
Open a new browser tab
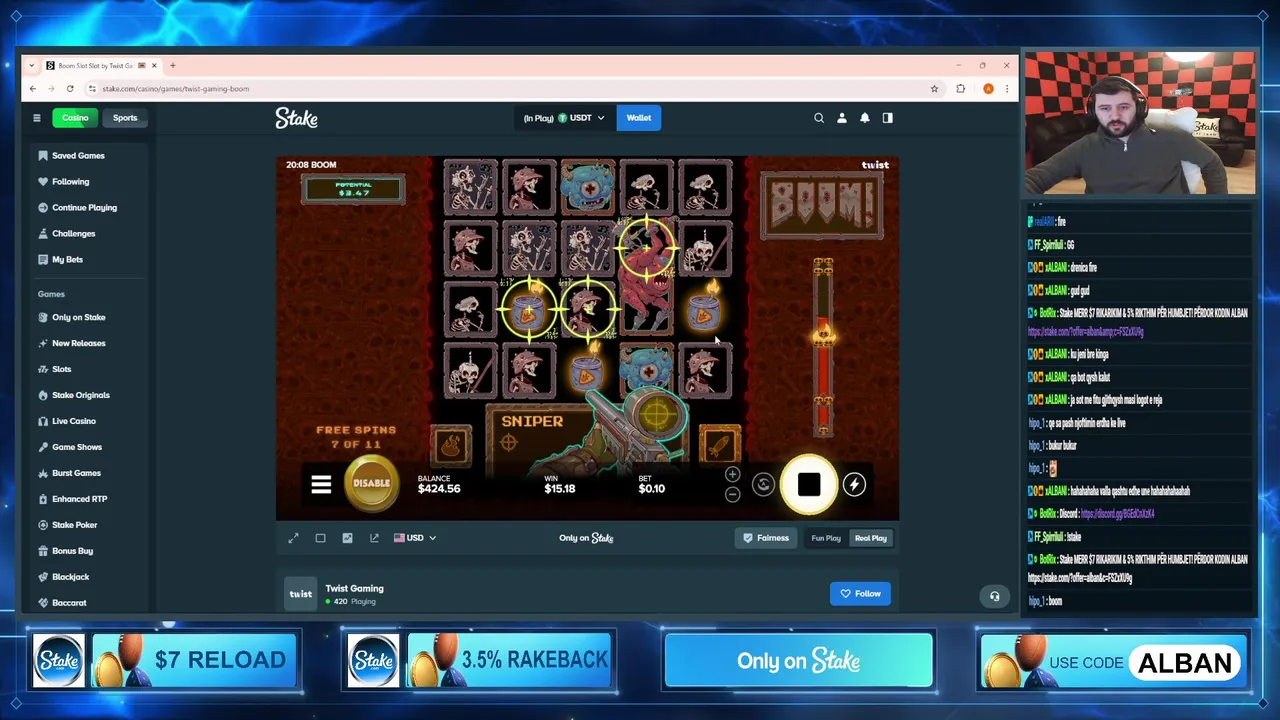172,66
